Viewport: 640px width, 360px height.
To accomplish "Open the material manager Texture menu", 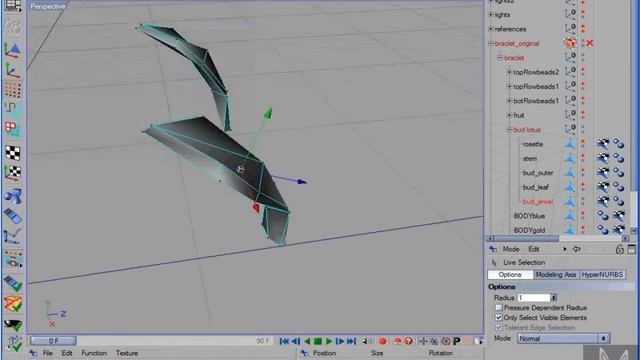I will tap(127, 353).
